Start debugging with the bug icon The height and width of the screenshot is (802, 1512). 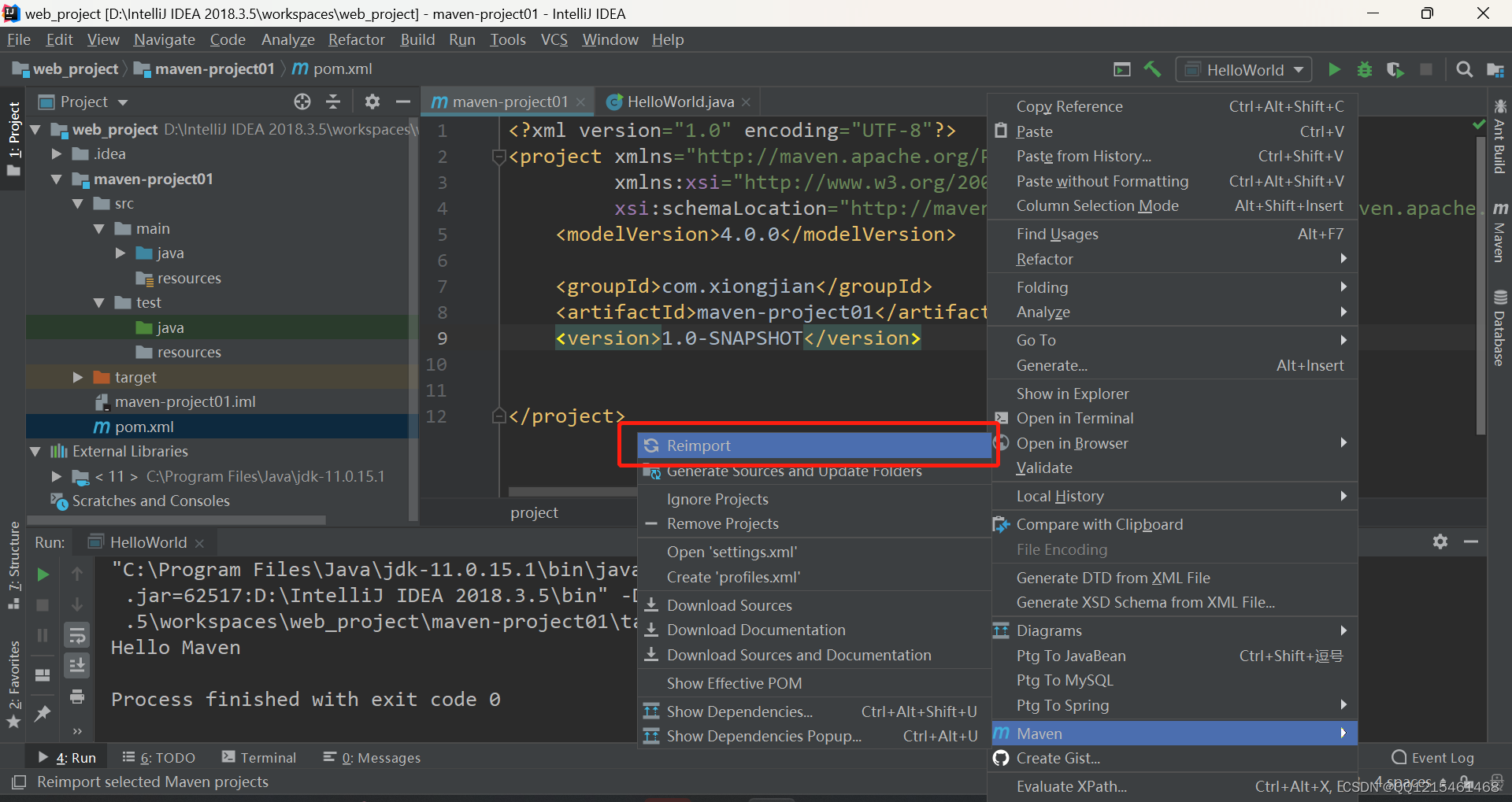click(x=1365, y=69)
